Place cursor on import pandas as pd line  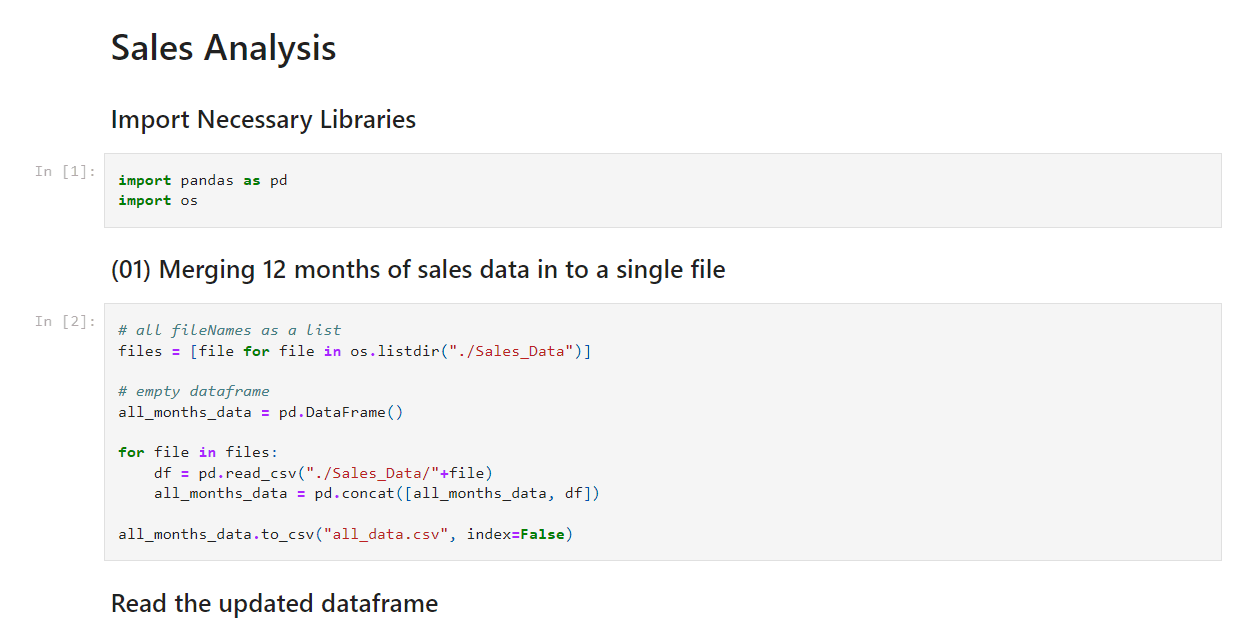tap(203, 180)
